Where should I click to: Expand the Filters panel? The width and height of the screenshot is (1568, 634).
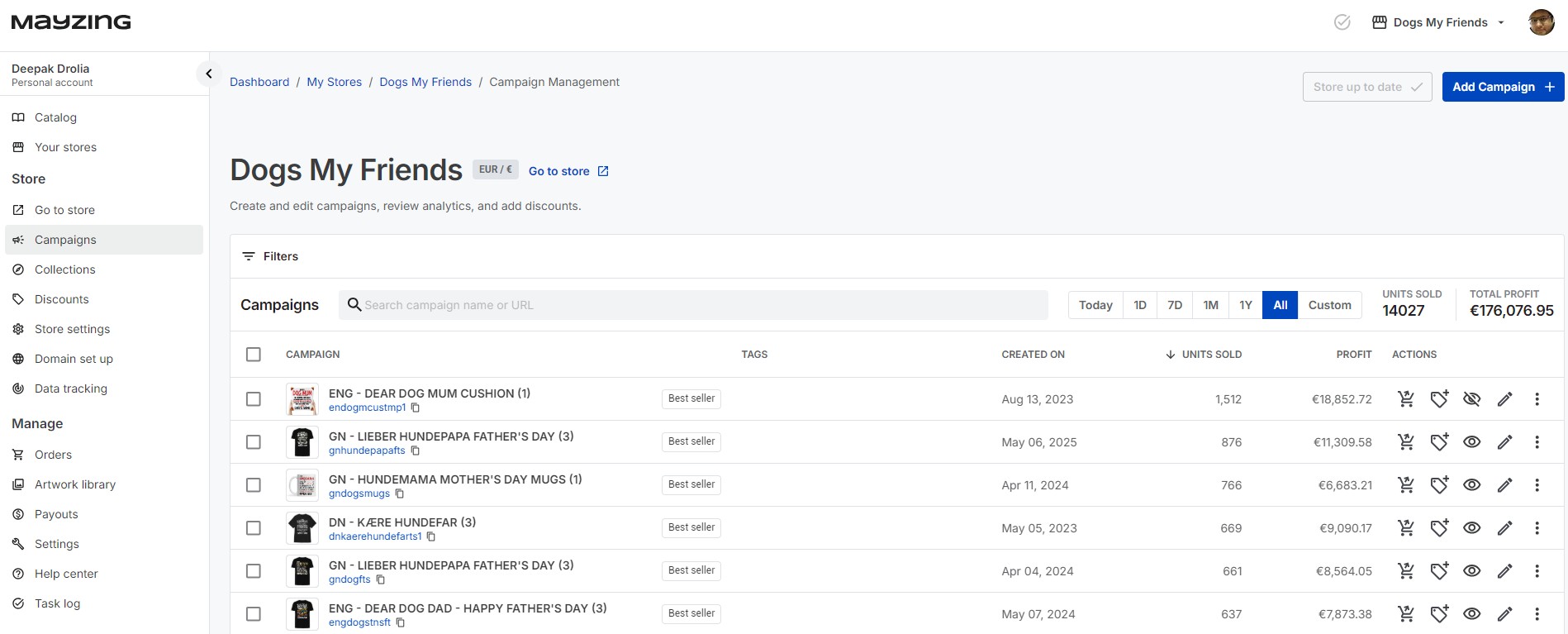coord(270,256)
